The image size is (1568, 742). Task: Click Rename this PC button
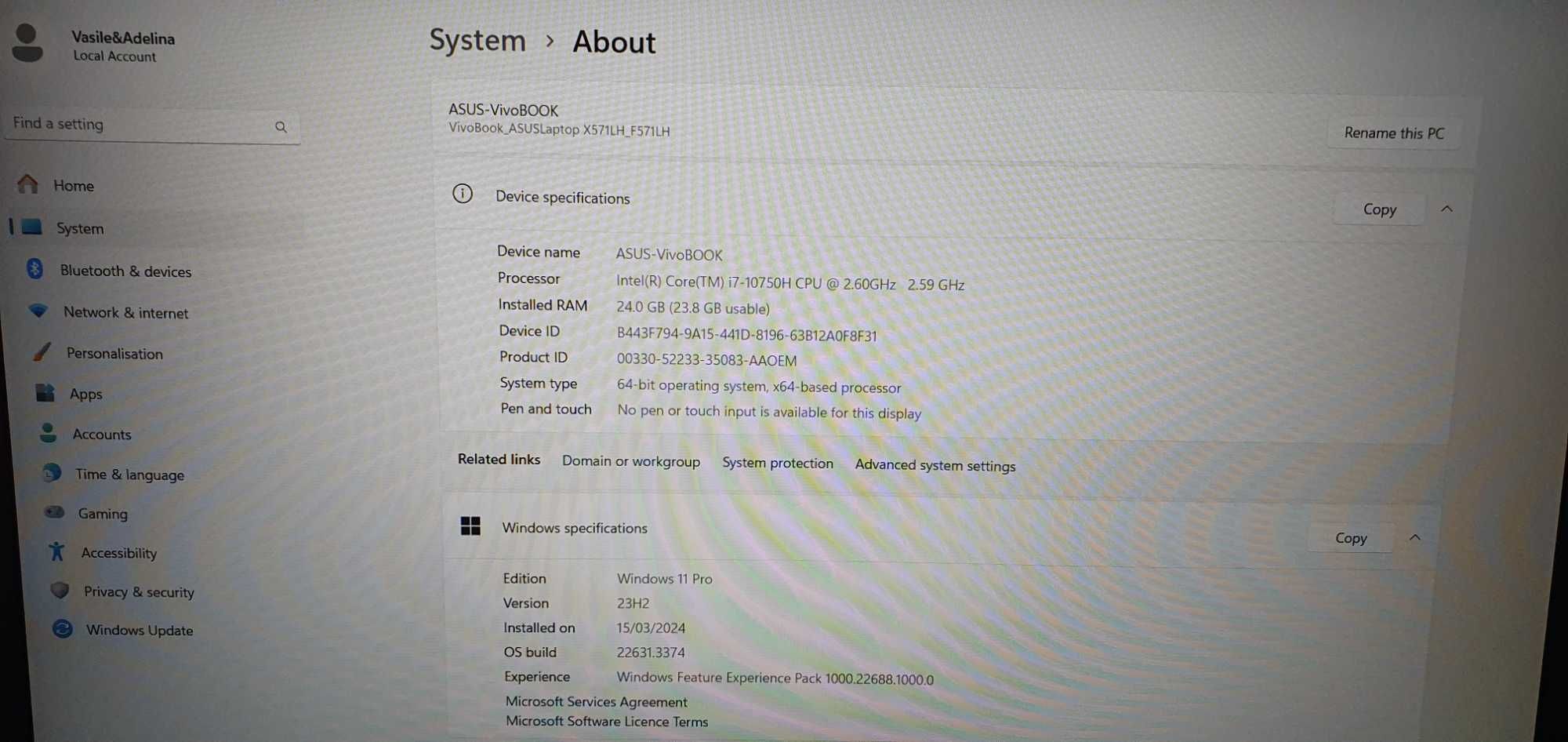1394,133
